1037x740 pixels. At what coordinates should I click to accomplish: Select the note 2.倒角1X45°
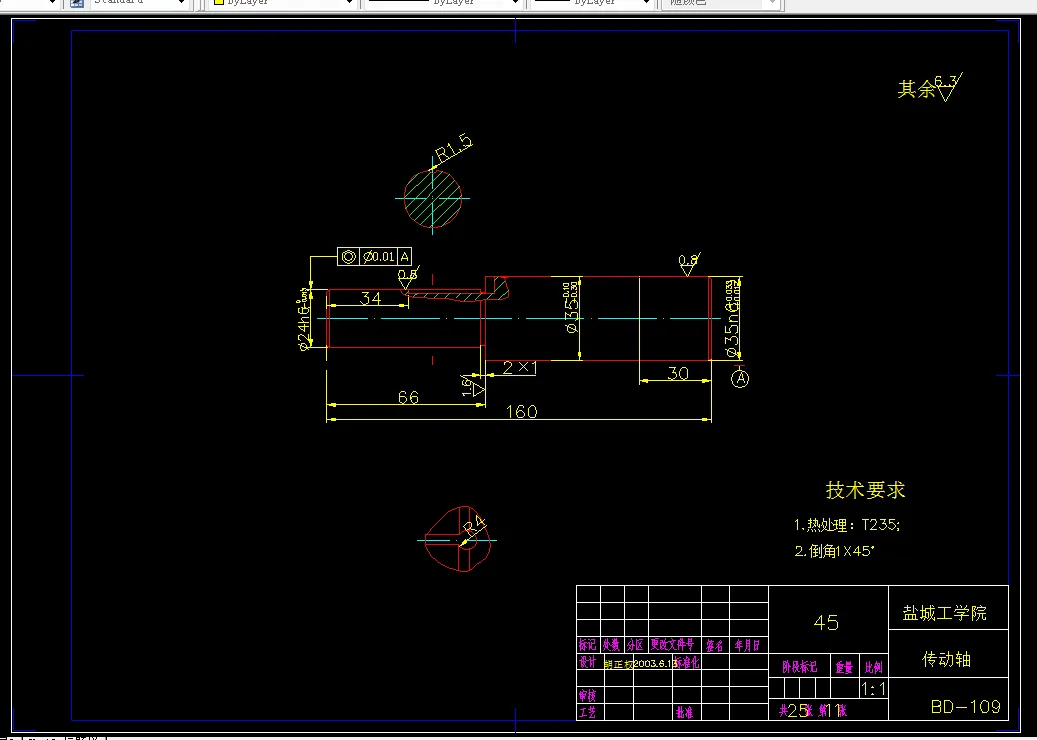click(x=834, y=551)
